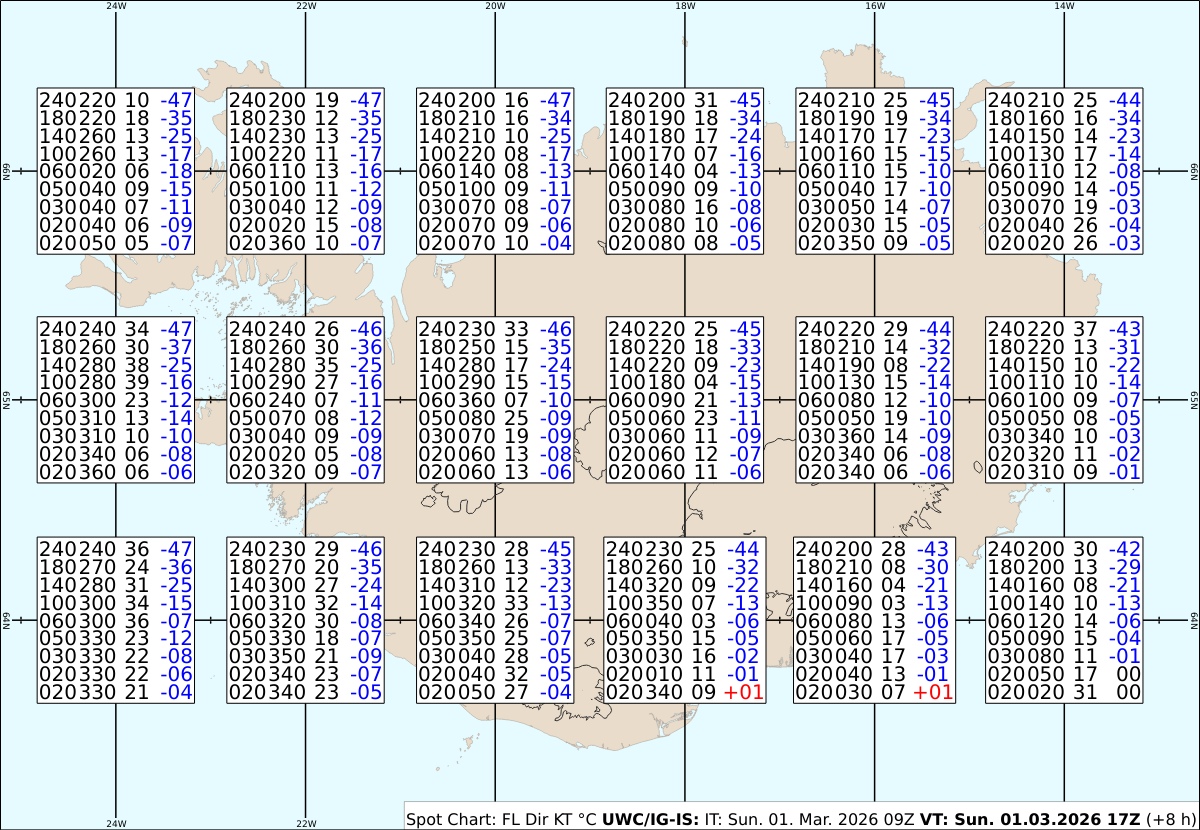The height and width of the screenshot is (830, 1200).
Task: Click the "16W" longitude label
Action: 875,6
